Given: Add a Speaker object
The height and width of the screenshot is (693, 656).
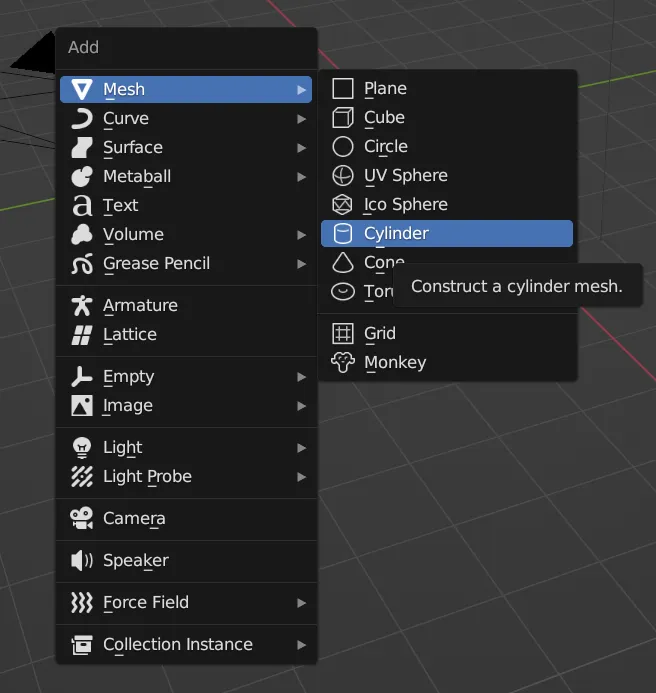Looking at the screenshot, I should coord(186,560).
